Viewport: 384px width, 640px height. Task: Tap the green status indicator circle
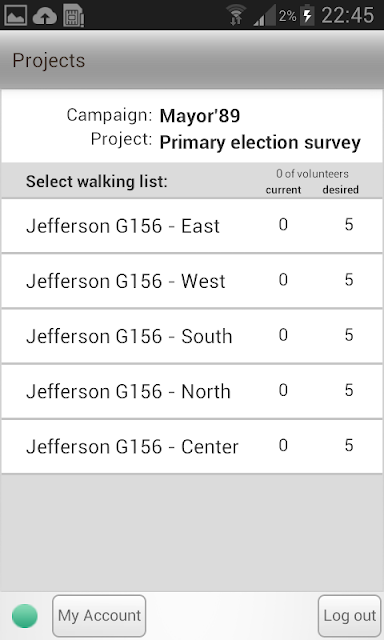(25, 616)
